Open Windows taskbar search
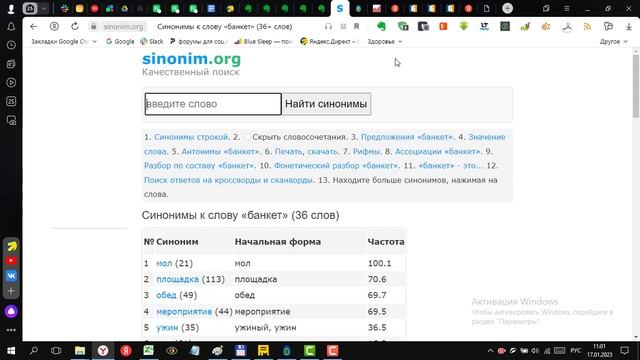Viewport: 640px width, 360px height. click(34, 351)
